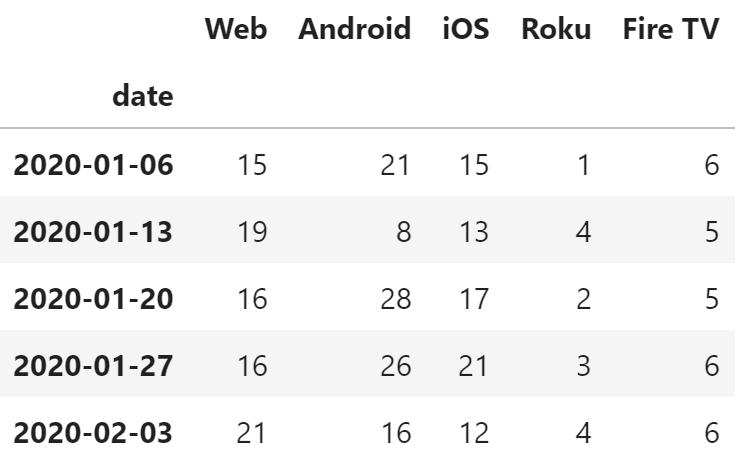Select Android value 8 for 2020-01-13
This screenshot has width=747, height=472.
(x=404, y=232)
